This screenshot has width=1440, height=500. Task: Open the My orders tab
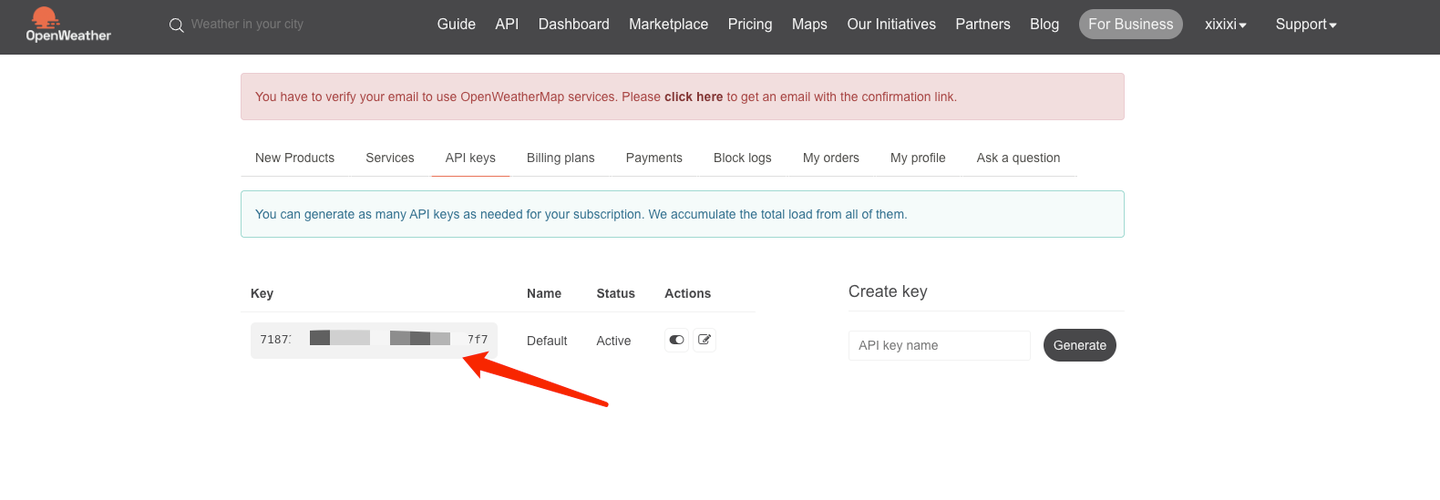(x=831, y=158)
